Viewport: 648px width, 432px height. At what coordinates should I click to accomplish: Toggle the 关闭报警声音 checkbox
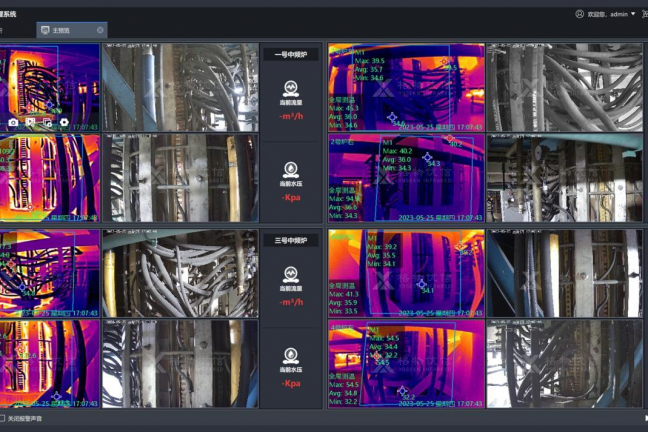pyautogui.click(x=3, y=418)
